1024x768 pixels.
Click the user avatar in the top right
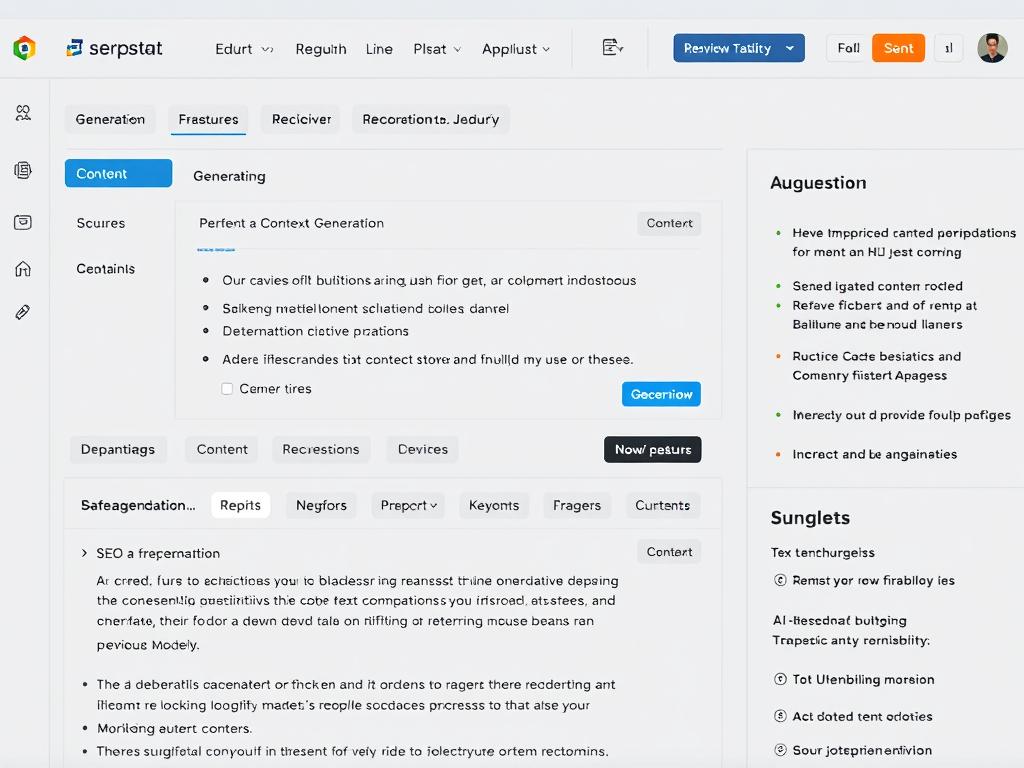(x=992, y=47)
